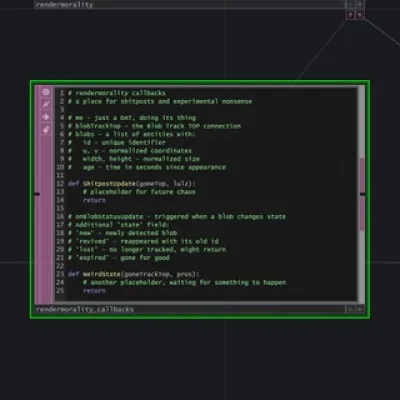The width and height of the screenshot is (400, 400).
Task: Activate viewer with plus icon on rendermorality_callbacks
Action: [x=360, y=310]
